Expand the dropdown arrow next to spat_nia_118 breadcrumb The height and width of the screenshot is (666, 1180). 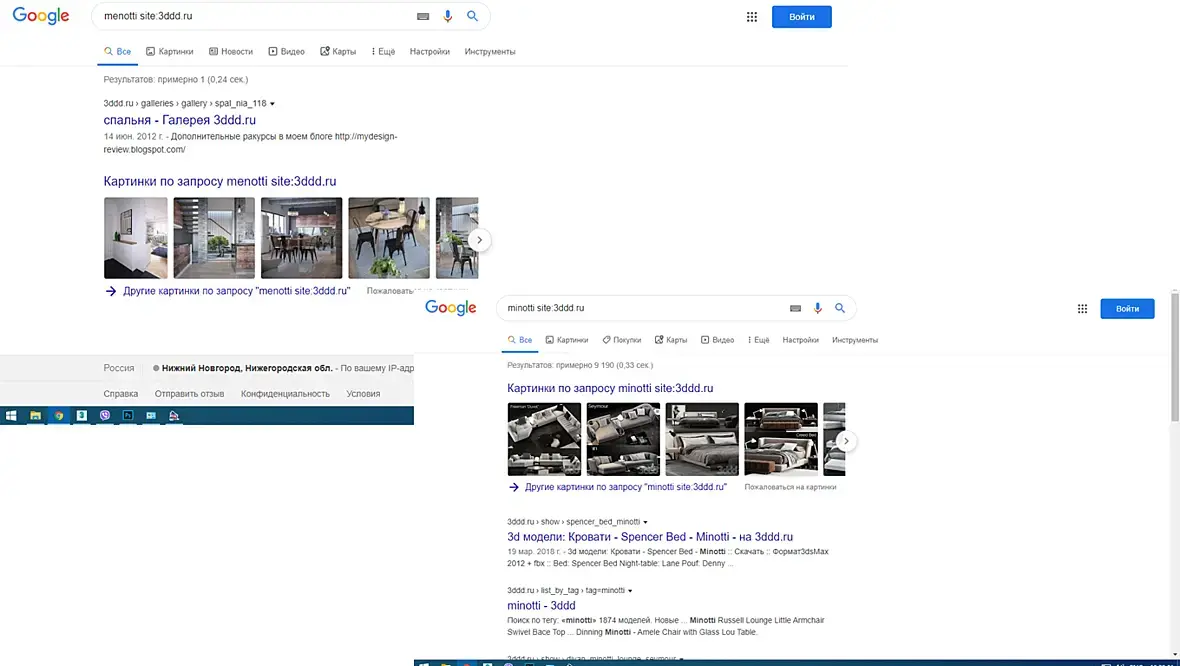(272, 104)
